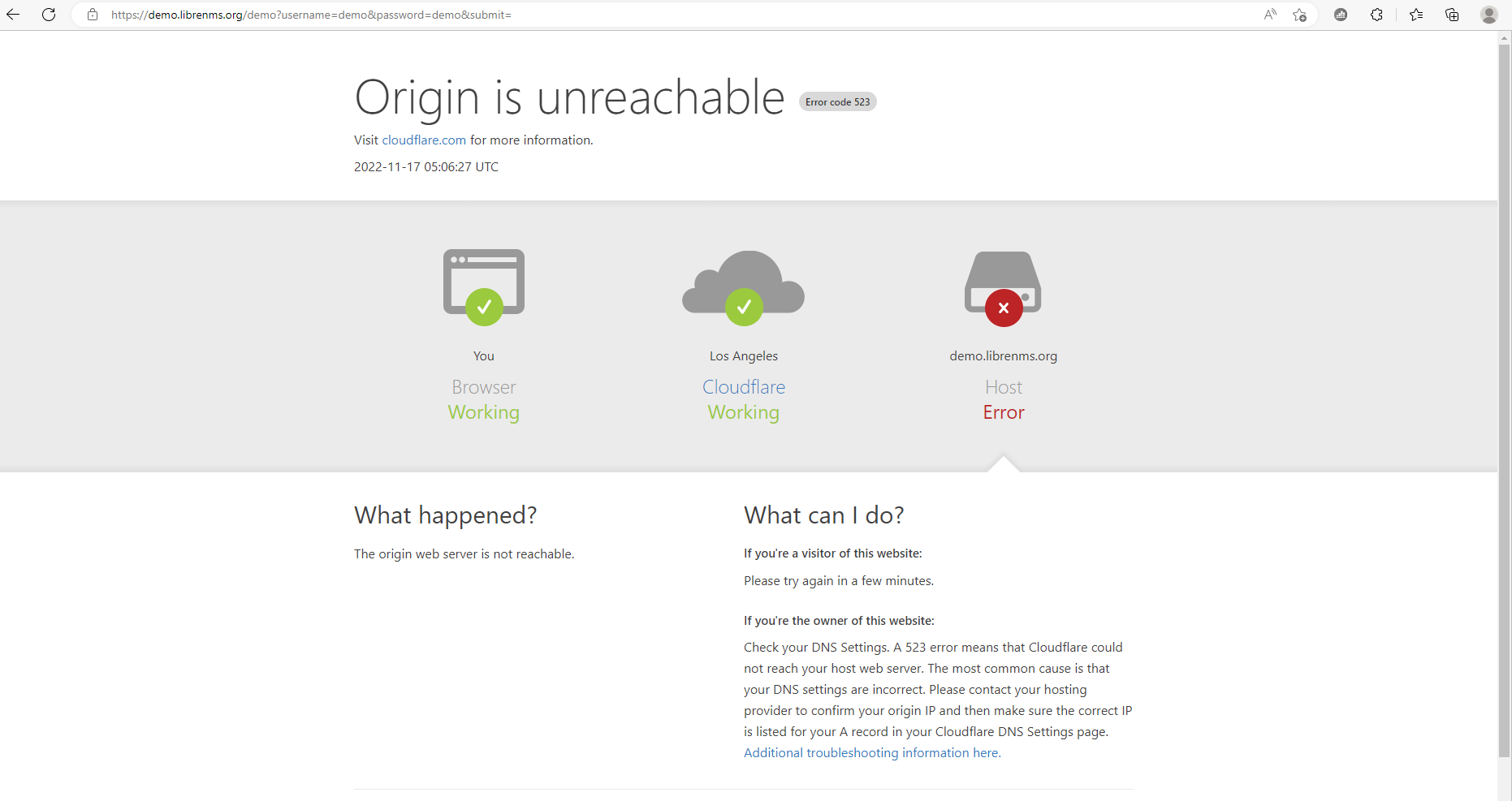Viewport: 1512px width, 801px height.
Task: Click the scrollbar up arrow
Action: pyautogui.click(x=1505, y=37)
